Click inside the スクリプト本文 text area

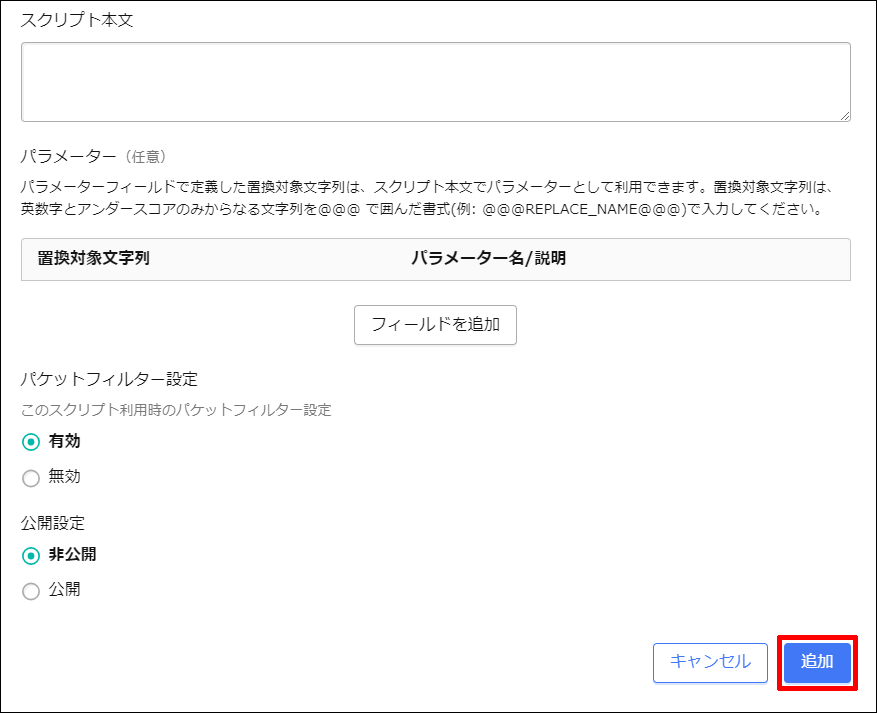(x=435, y=82)
